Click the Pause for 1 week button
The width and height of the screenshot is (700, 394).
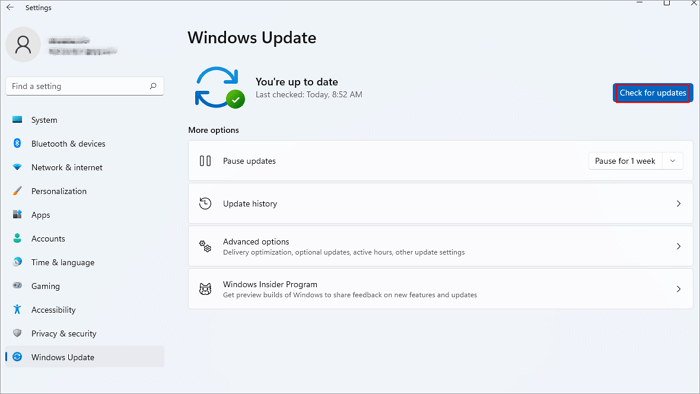click(x=625, y=161)
